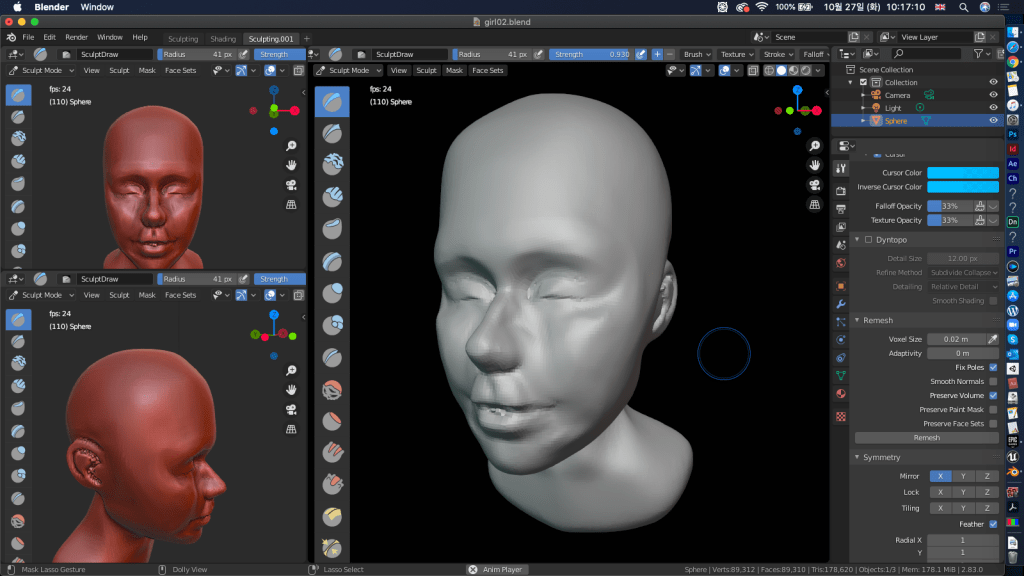The image size is (1024, 576).
Task: Click the Remesh button
Action: (926, 438)
